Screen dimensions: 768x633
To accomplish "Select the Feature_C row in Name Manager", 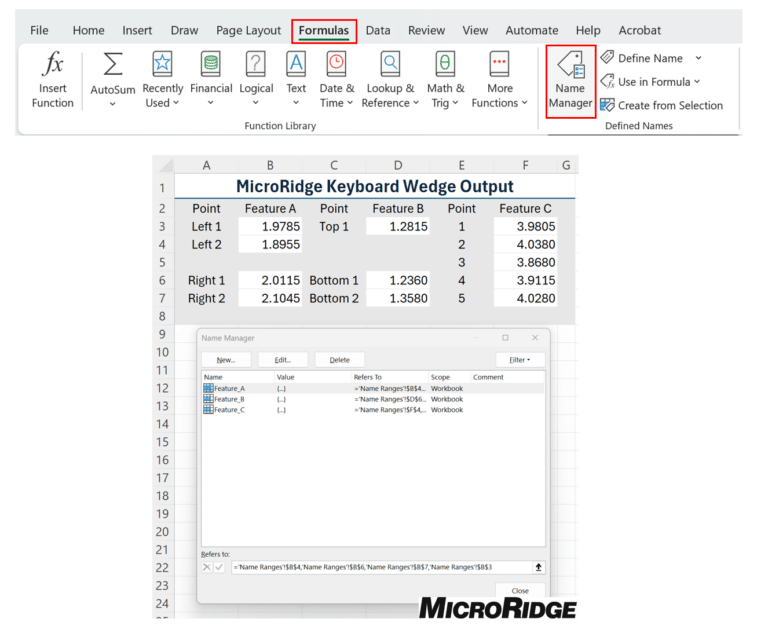I will pyautogui.click(x=373, y=410).
